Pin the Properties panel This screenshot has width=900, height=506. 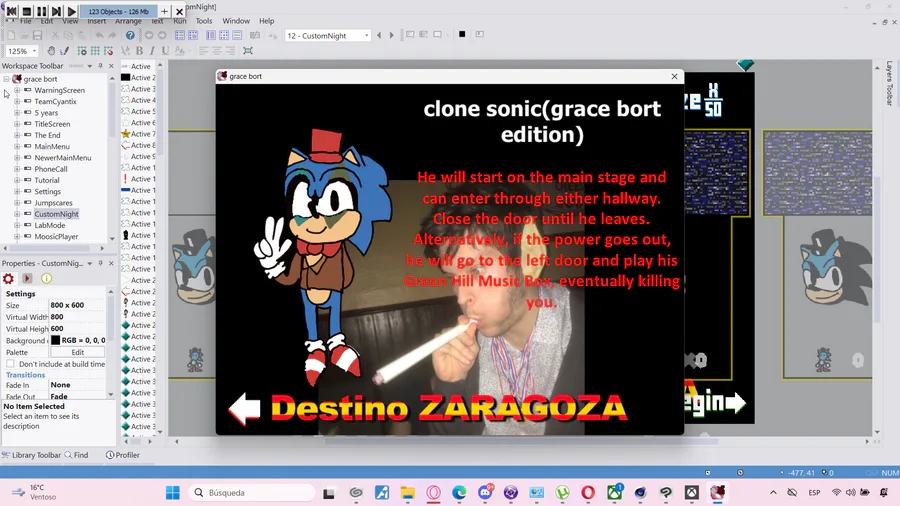(100, 263)
